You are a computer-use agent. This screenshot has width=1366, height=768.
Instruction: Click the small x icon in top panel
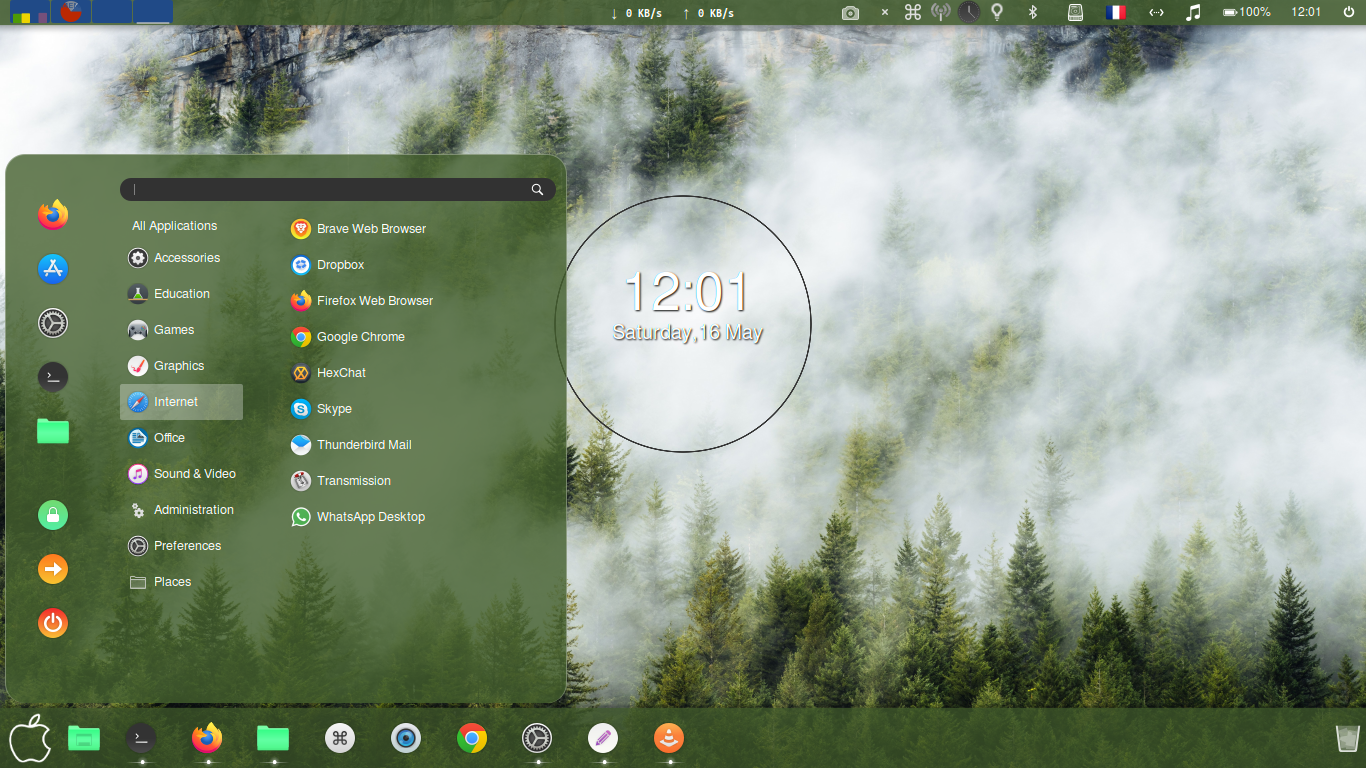pos(884,13)
